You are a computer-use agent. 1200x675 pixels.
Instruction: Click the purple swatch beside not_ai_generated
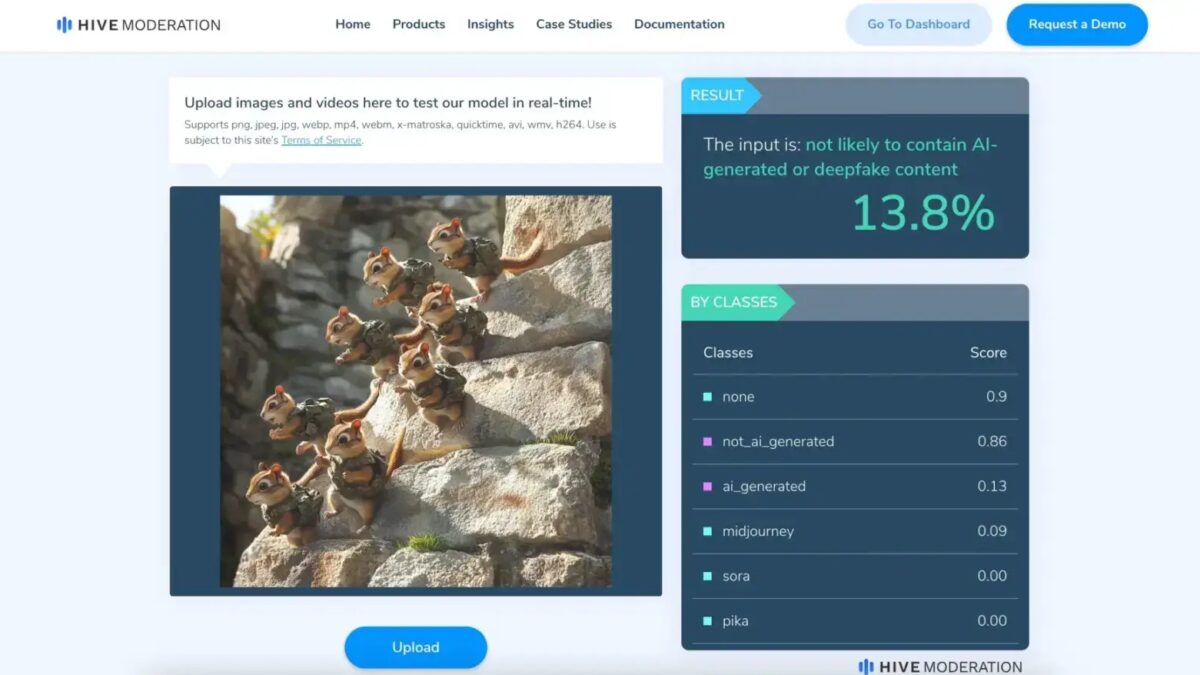coord(707,442)
